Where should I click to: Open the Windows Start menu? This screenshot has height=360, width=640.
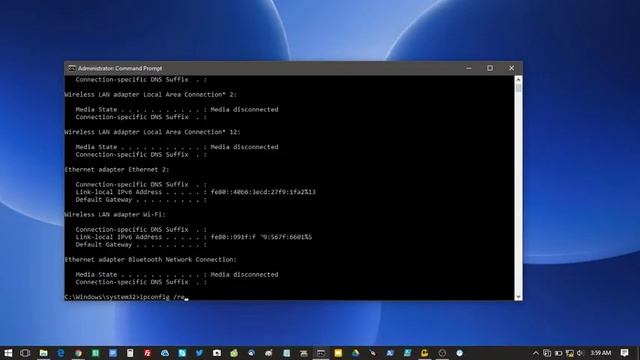tap(8, 353)
